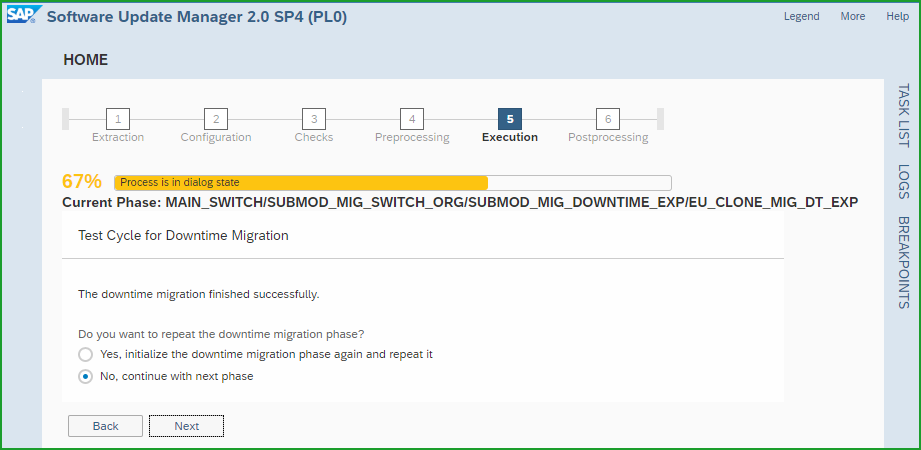Click the HOME heading
The height and width of the screenshot is (450, 921).
tap(86, 60)
